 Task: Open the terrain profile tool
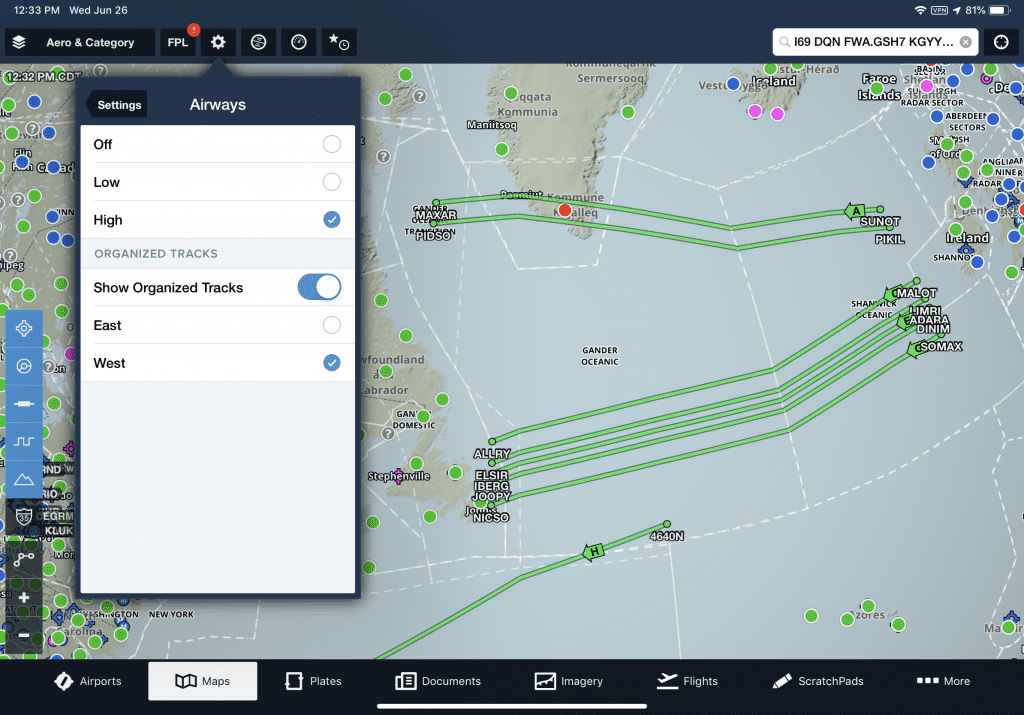coord(24,479)
